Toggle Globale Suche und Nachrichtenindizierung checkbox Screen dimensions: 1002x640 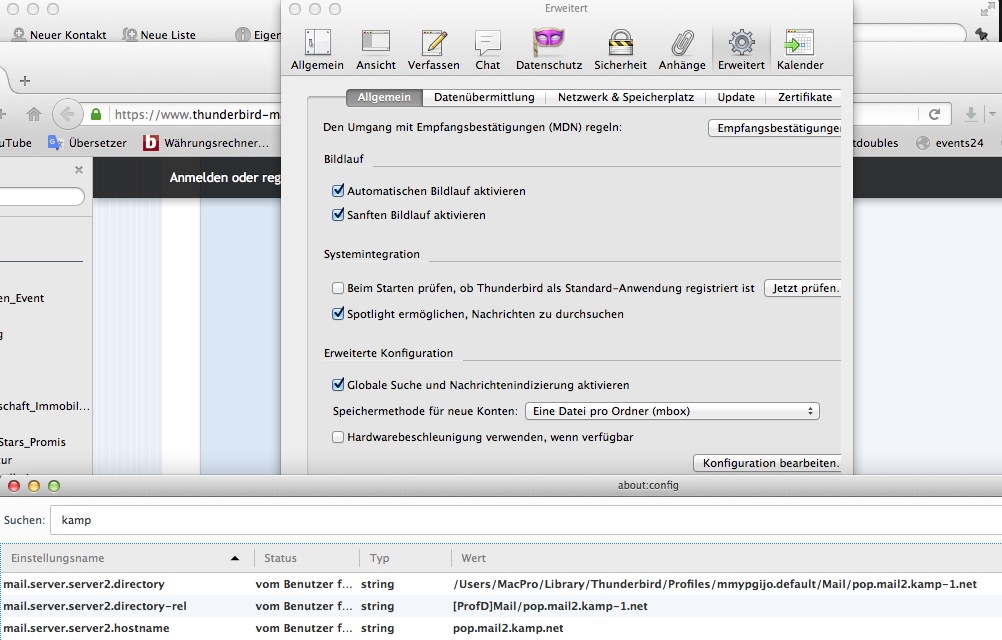pos(338,385)
